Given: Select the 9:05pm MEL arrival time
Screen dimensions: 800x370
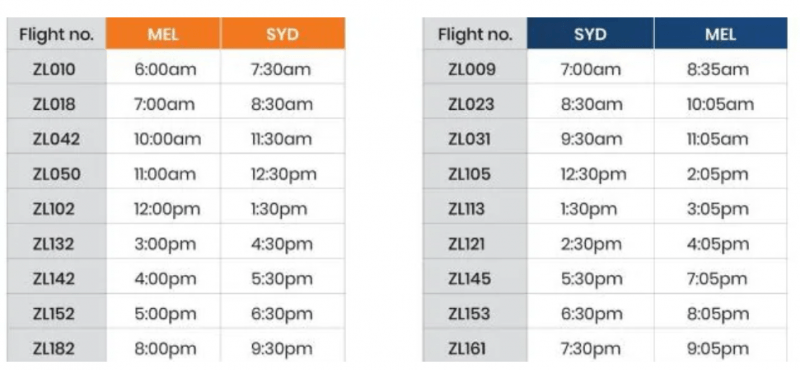Looking at the screenshot, I should pos(720,349).
